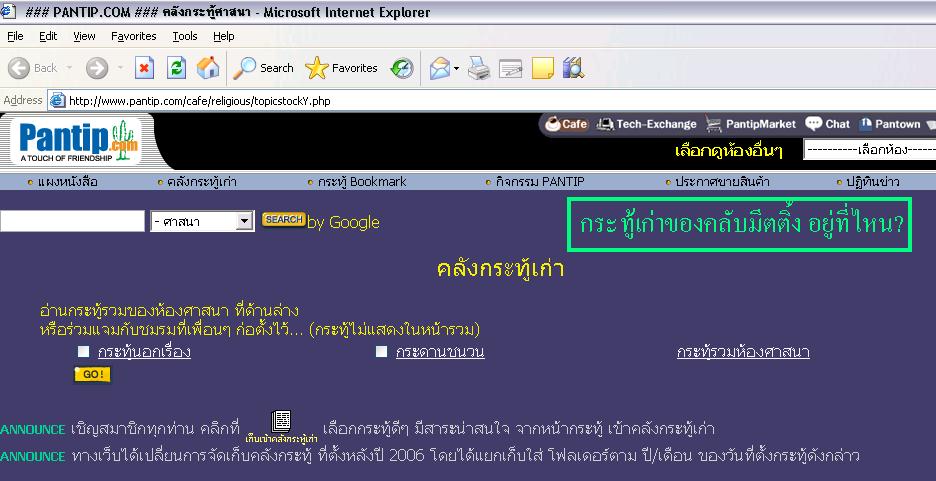This screenshot has height=481, width=936.
Task: Go to Cafe in top navigation
Action: pos(566,124)
